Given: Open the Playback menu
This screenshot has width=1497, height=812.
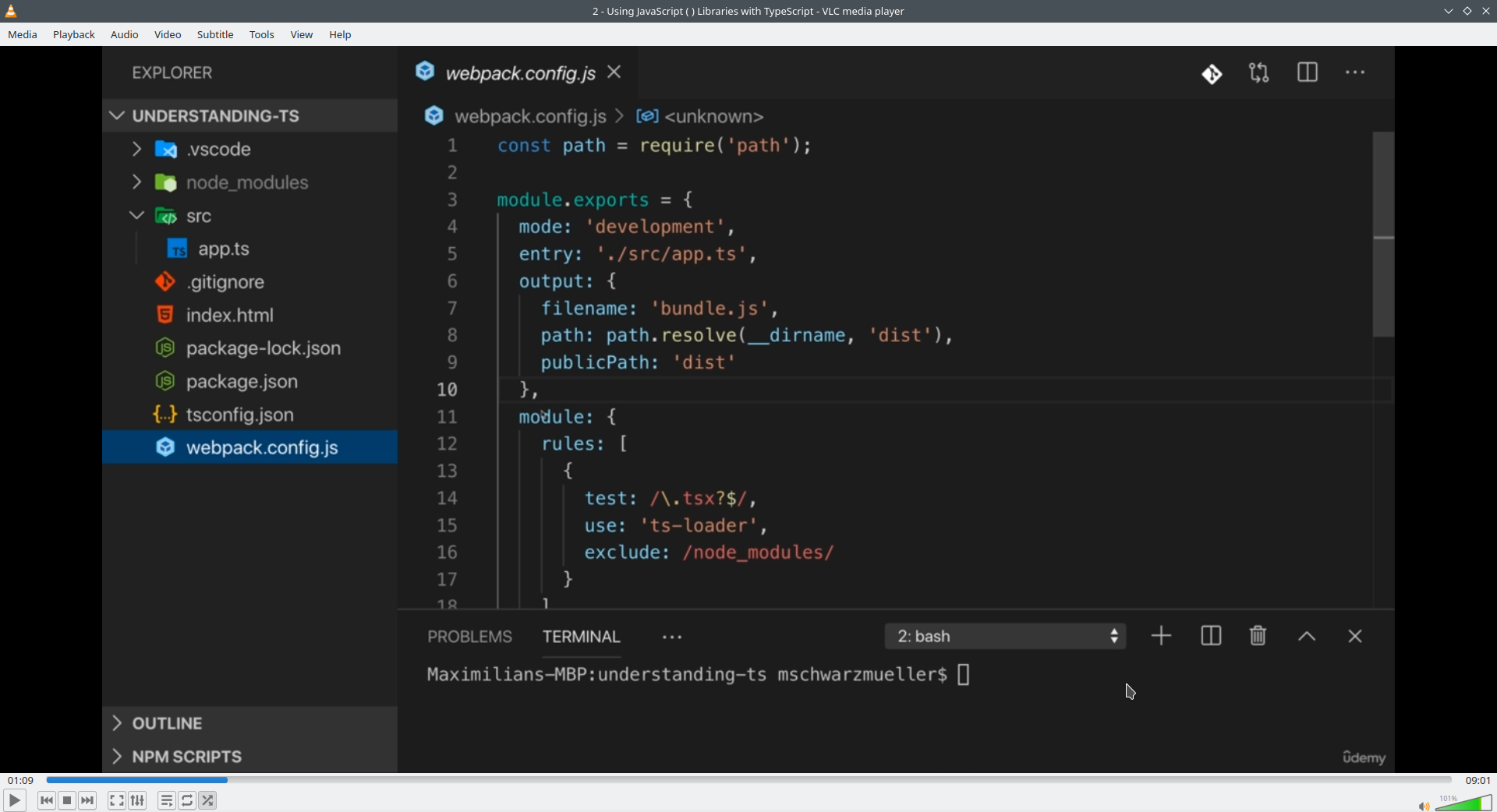Looking at the screenshot, I should [x=74, y=34].
